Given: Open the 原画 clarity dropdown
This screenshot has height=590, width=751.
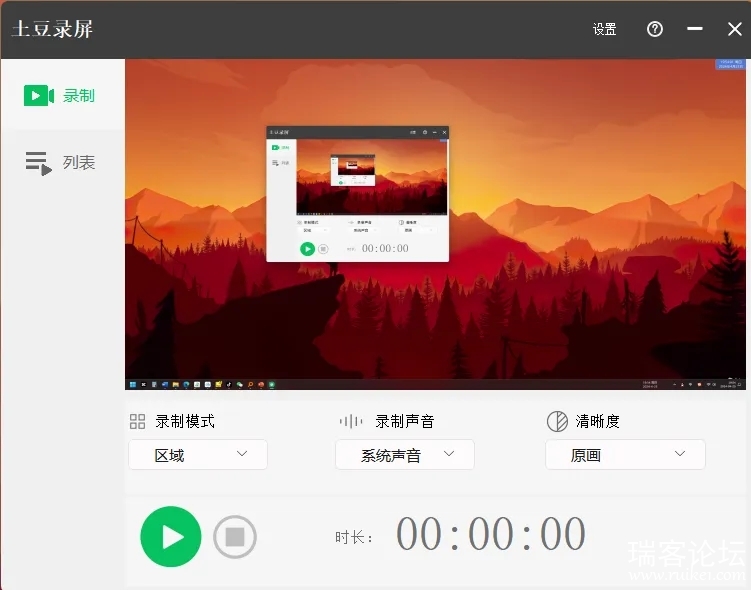Looking at the screenshot, I should click(x=625, y=454).
